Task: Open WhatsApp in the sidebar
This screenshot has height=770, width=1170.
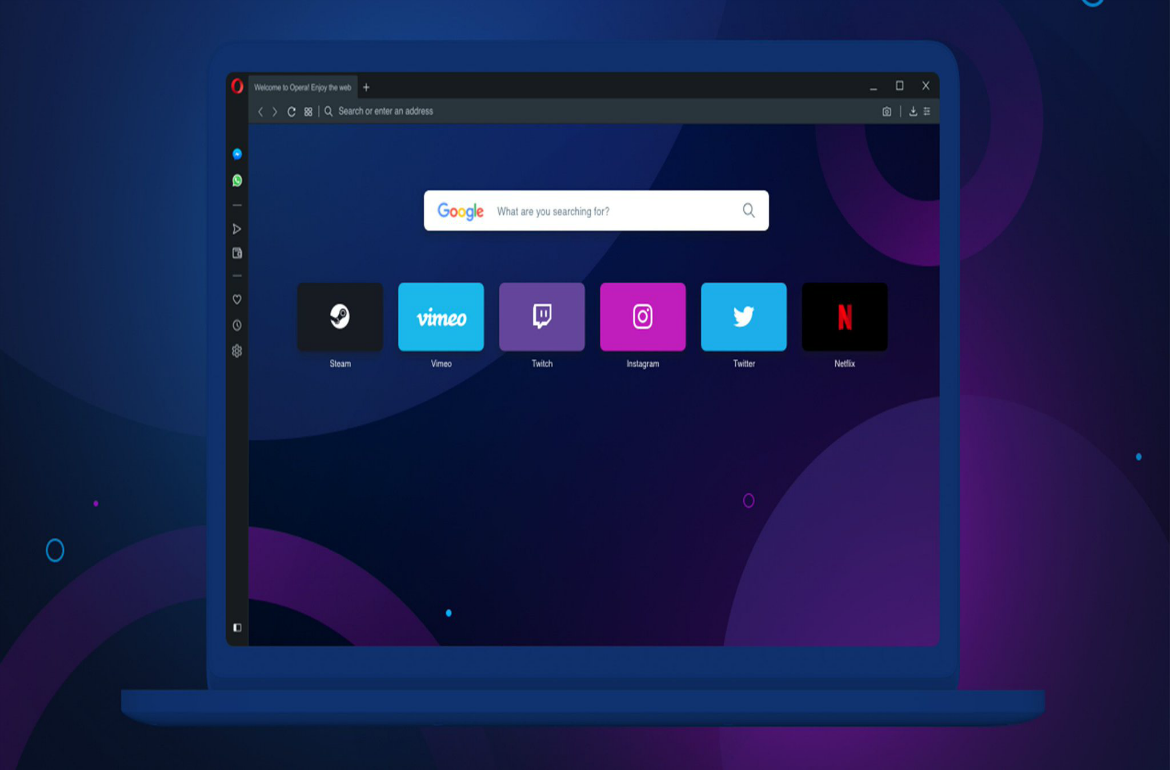Action: click(x=237, y=181)
